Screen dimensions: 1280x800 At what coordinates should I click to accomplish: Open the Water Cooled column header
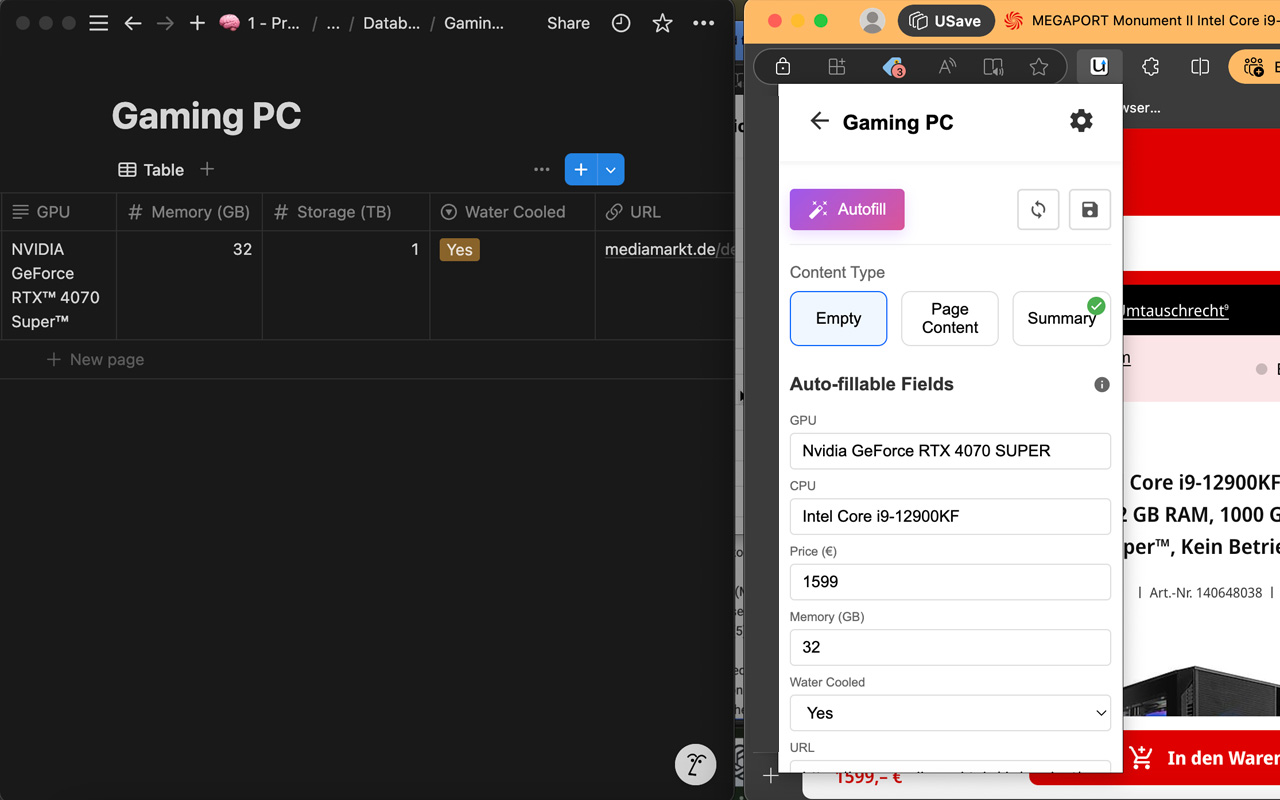tap(513, 212)
